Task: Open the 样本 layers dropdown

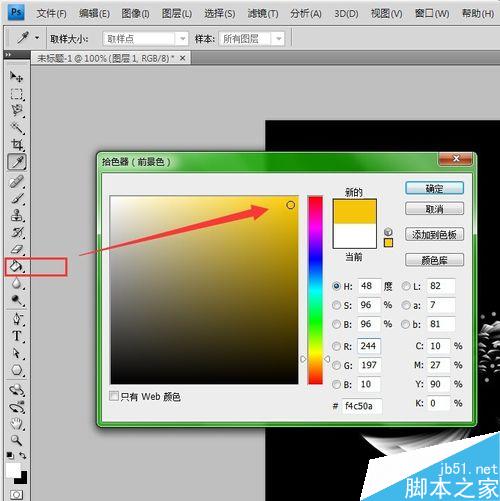Action: pyautogui.click(x=252, y=39)
